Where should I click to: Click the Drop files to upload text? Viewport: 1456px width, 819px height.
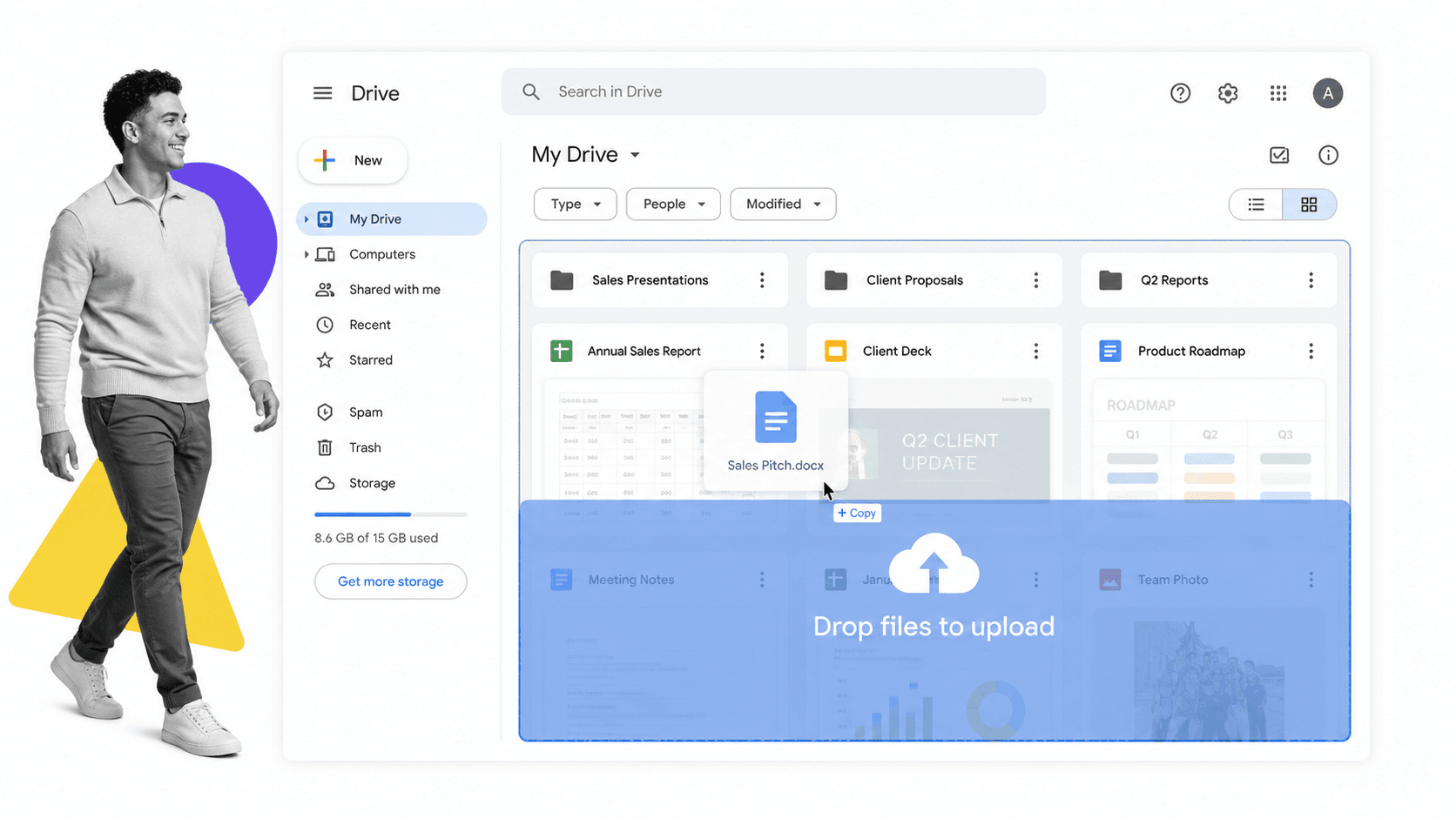(934, 627)
